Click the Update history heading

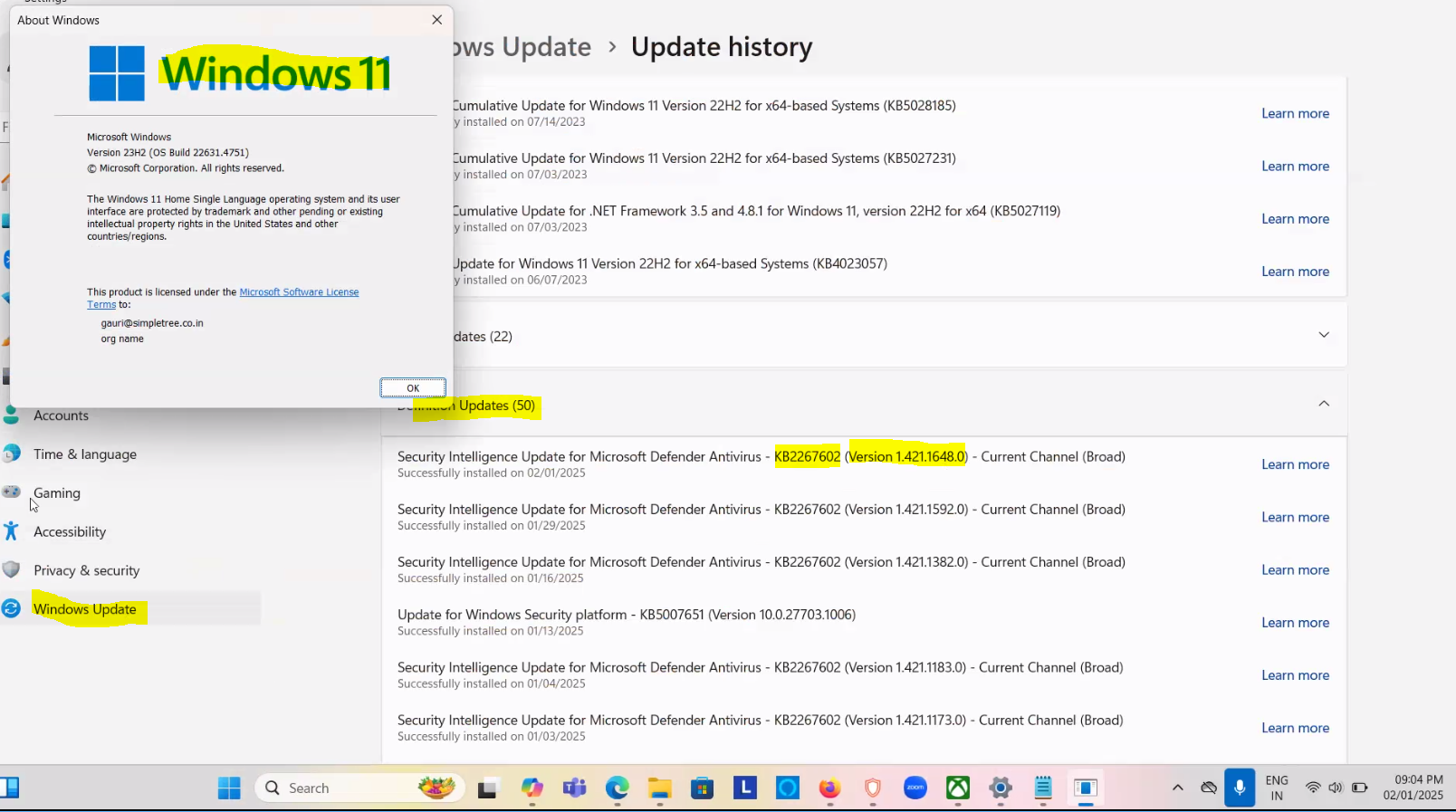click(722, 47)
